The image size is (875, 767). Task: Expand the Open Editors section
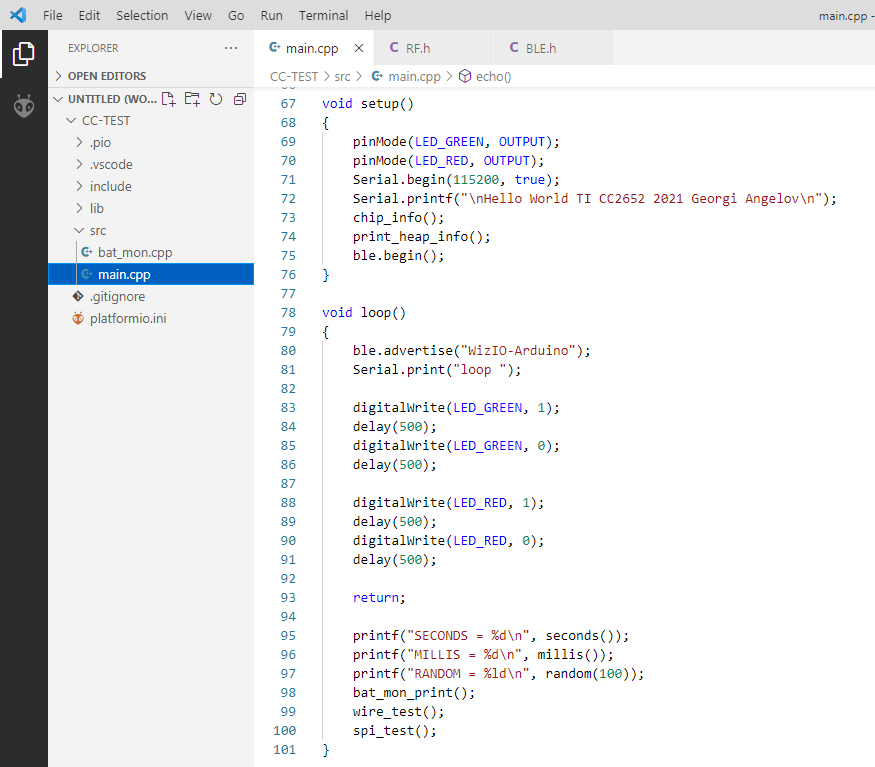(x=151, y=75)
